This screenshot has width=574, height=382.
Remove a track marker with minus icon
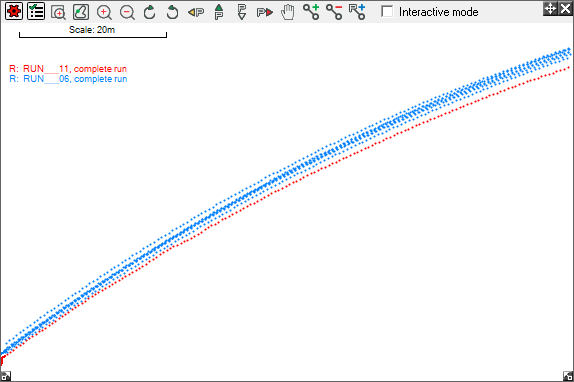[334, 12]
